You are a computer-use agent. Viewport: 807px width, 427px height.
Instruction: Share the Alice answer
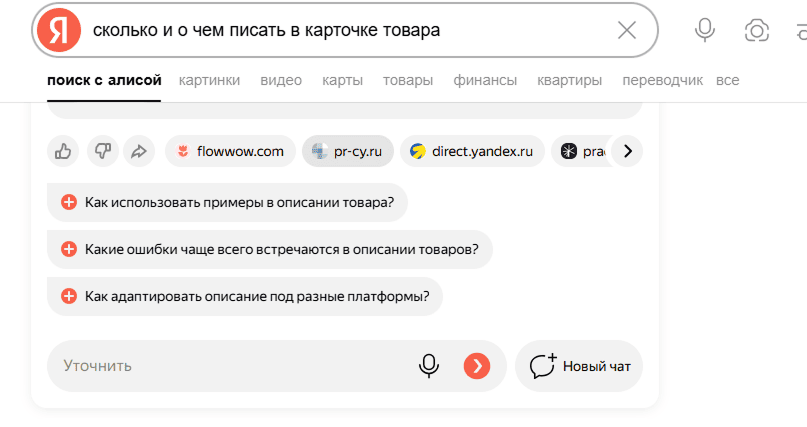(x=138, y=151)
